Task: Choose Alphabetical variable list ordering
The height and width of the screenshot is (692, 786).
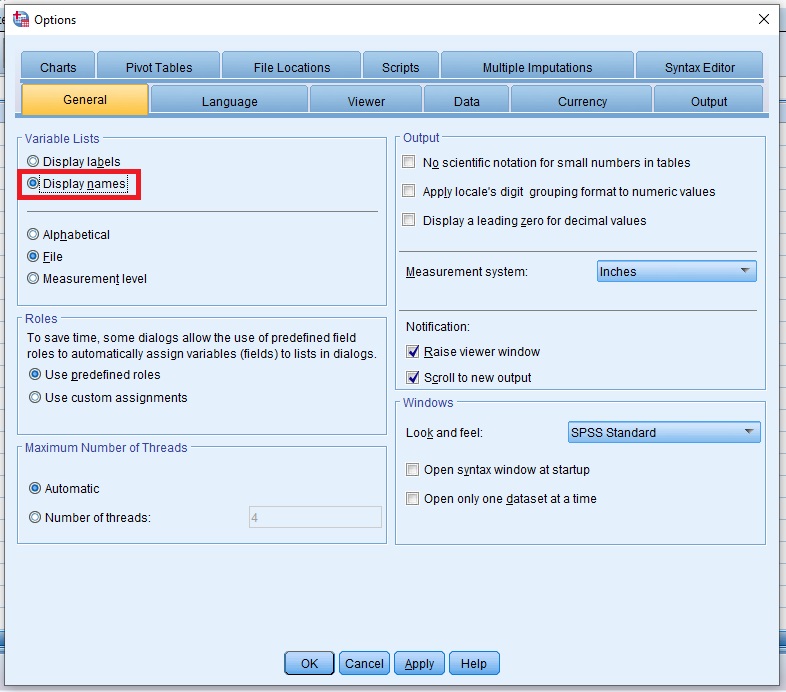Action: tap(33, 234)
